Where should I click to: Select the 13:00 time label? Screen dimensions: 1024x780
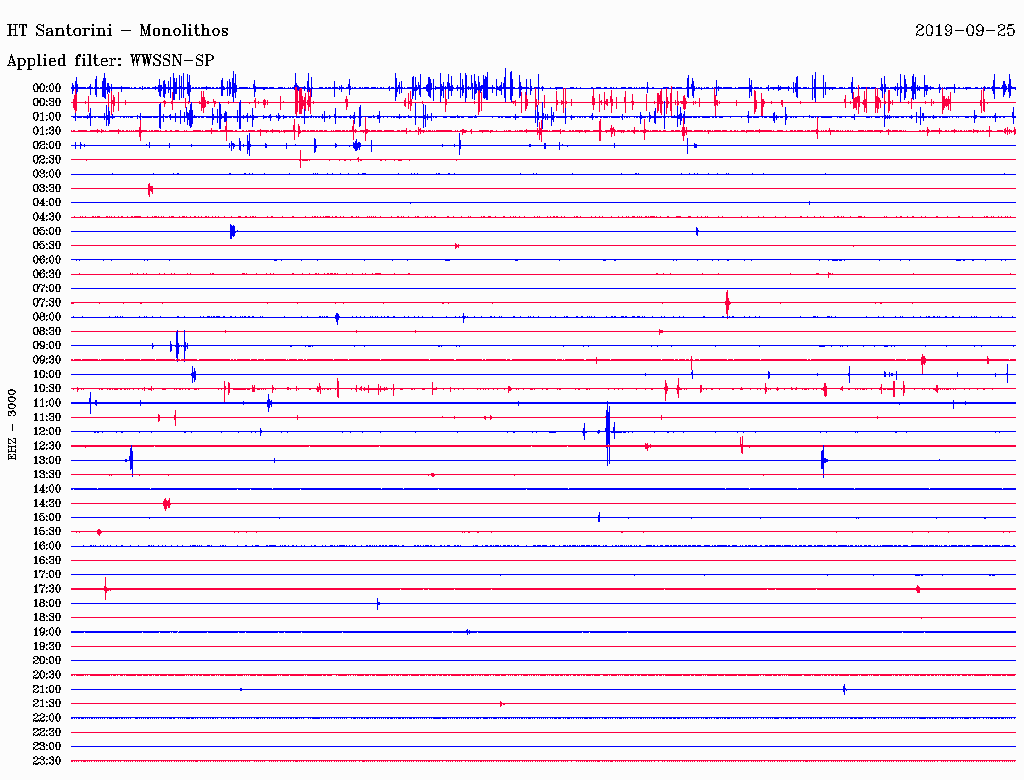[47, 461]
